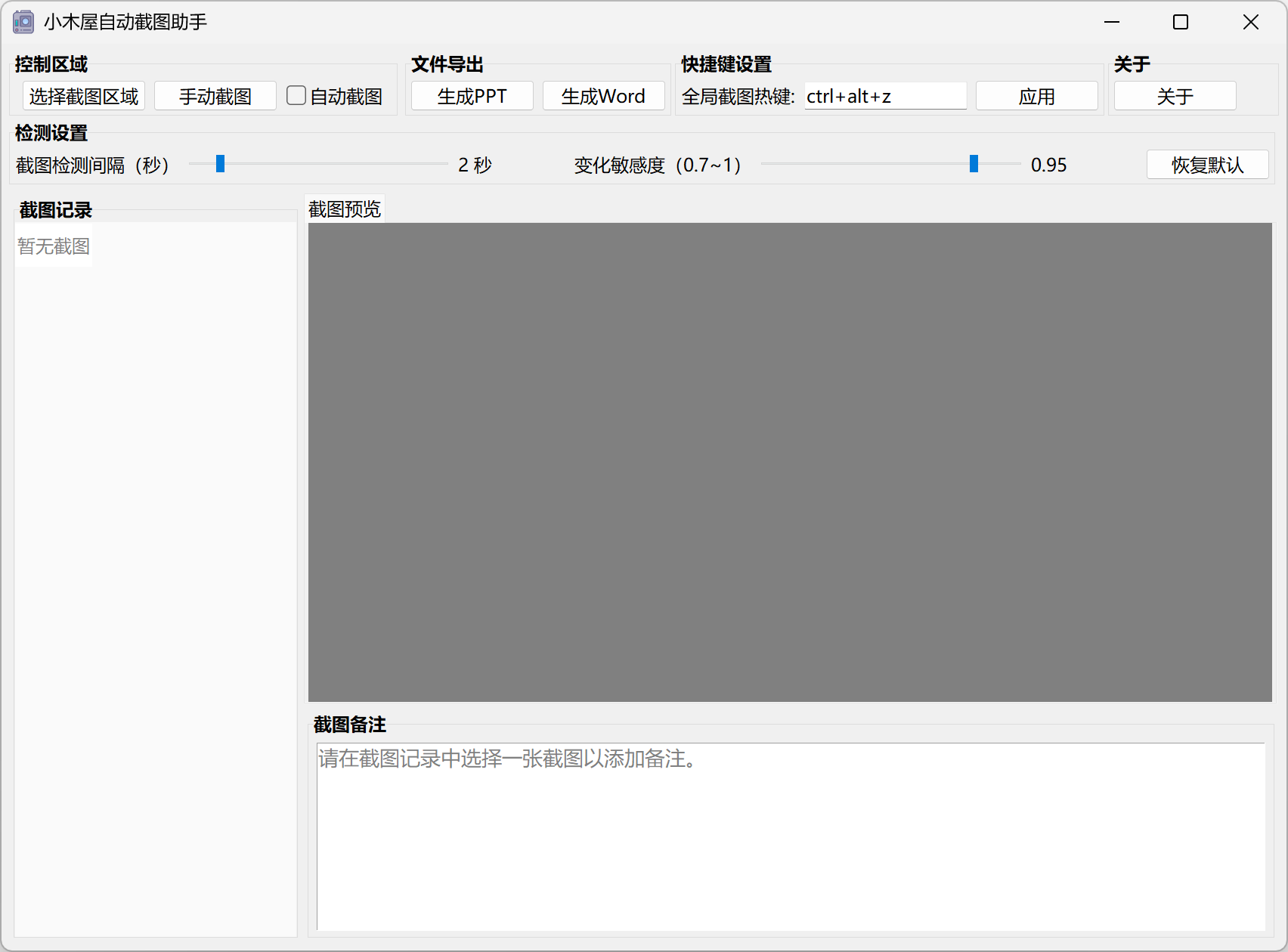This screenshot has width=1288, height=952.
Task: Open the 关于 dialog button
Action: [x=1175, y=96]
